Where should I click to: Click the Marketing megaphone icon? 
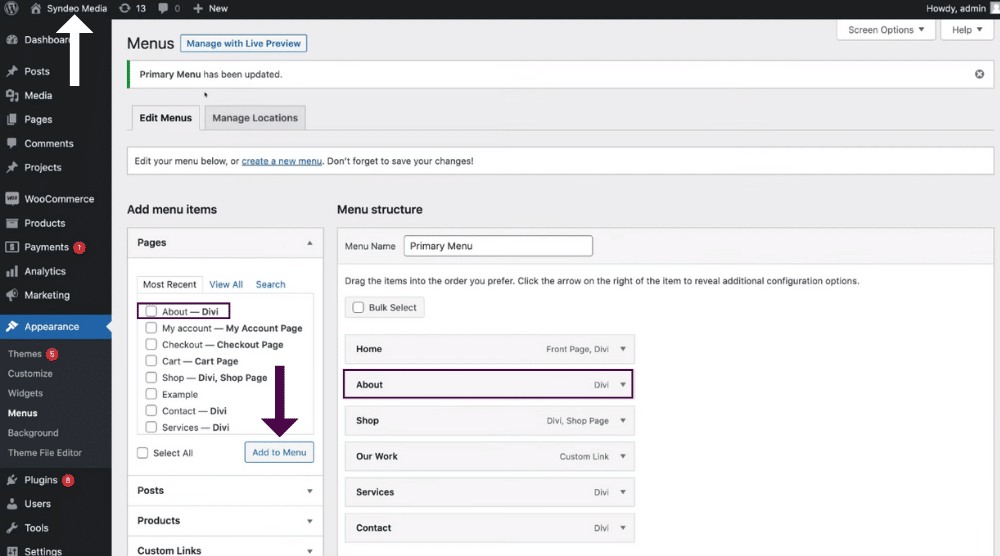pyautogui.click(x=12, y=295)
